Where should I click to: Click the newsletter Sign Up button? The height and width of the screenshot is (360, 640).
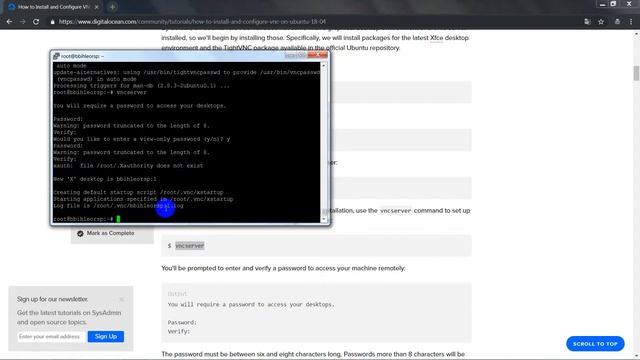(106, 337)
